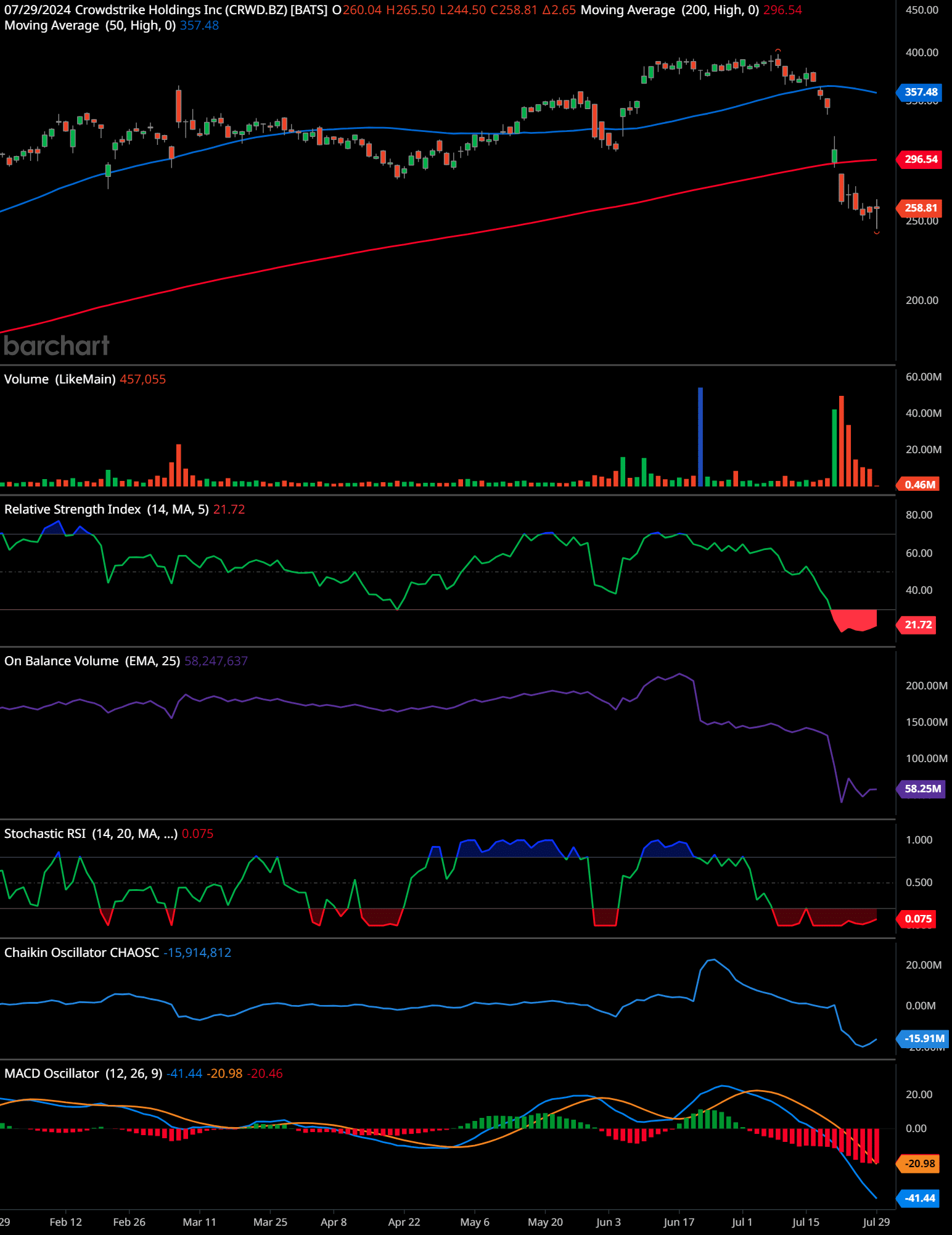This screenshot has width=952, height=1235.
Task: Click the 0.46M volume value tag
Action: pos(919,485)
